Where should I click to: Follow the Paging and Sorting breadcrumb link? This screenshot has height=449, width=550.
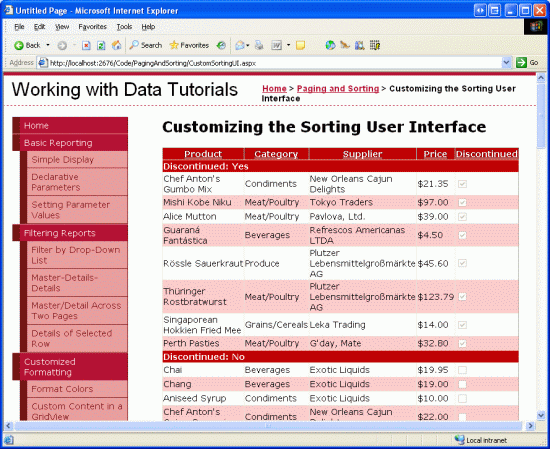click(x=338, y=88)
